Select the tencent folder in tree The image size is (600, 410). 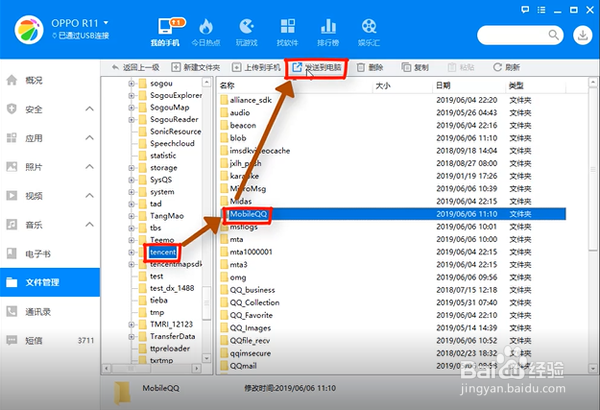(163, 252)
